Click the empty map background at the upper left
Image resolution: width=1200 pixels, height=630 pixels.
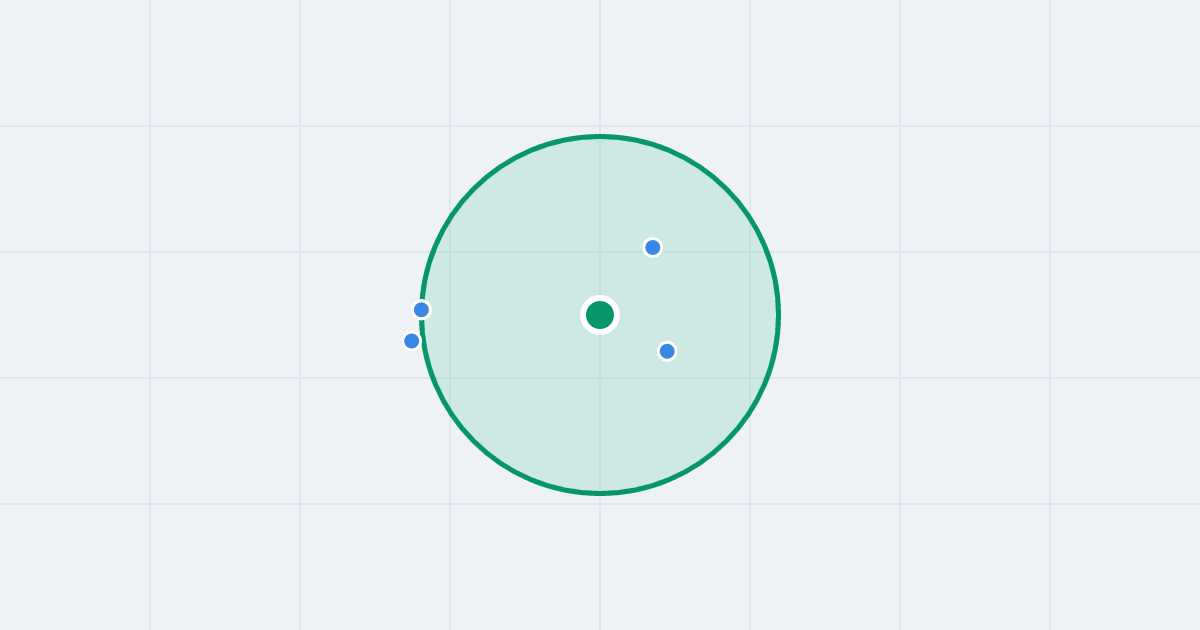click(75, 60)
